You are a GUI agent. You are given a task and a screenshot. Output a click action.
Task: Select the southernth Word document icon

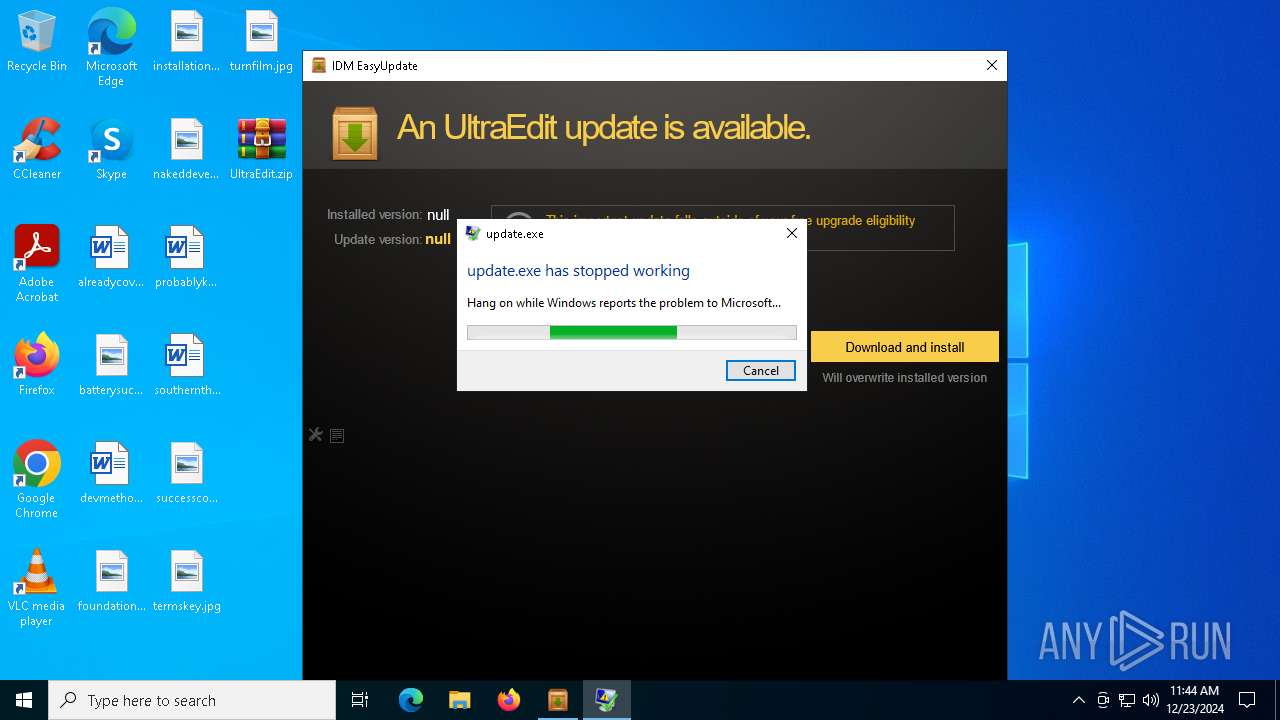186,366
